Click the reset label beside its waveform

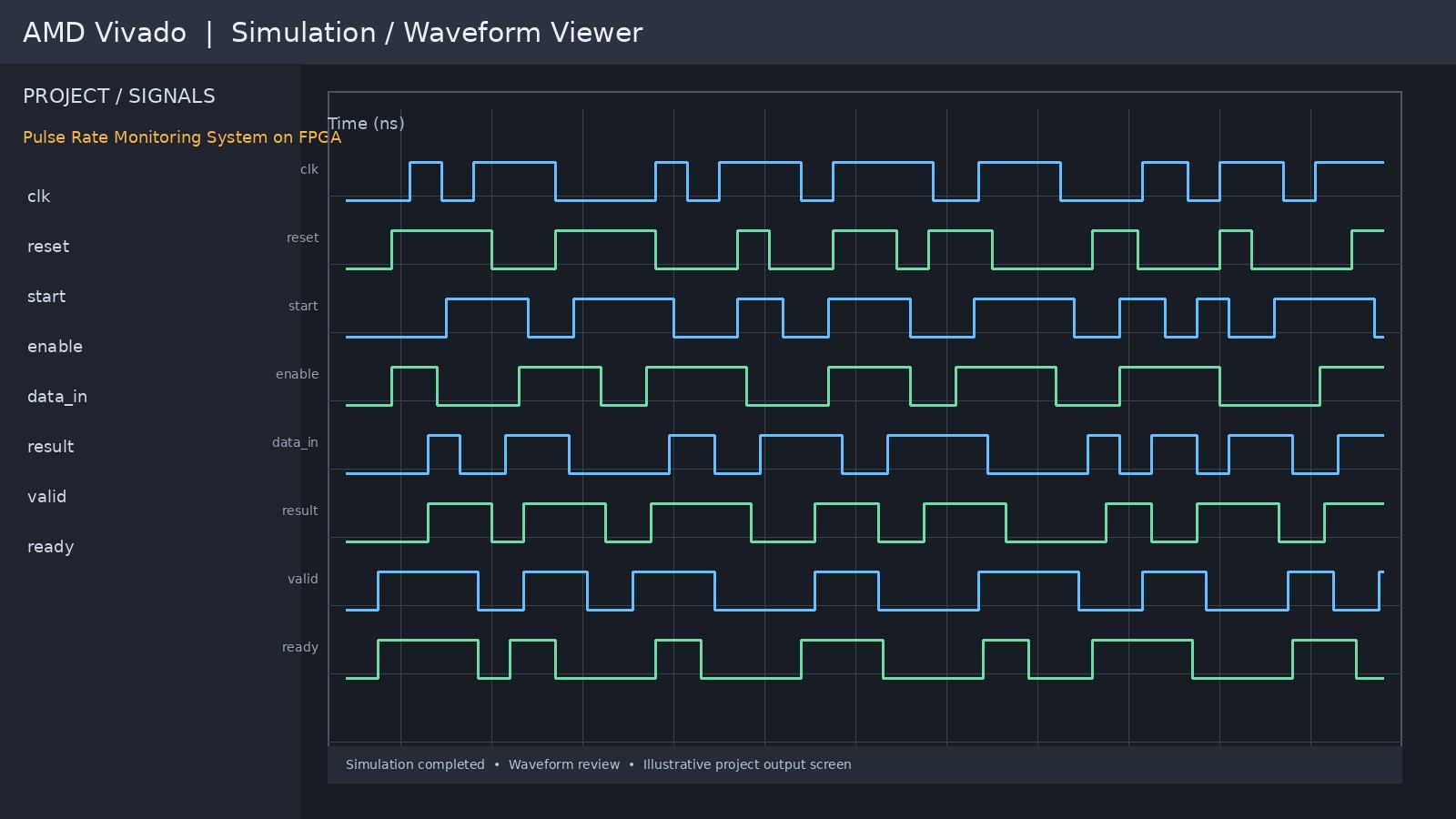302,238
